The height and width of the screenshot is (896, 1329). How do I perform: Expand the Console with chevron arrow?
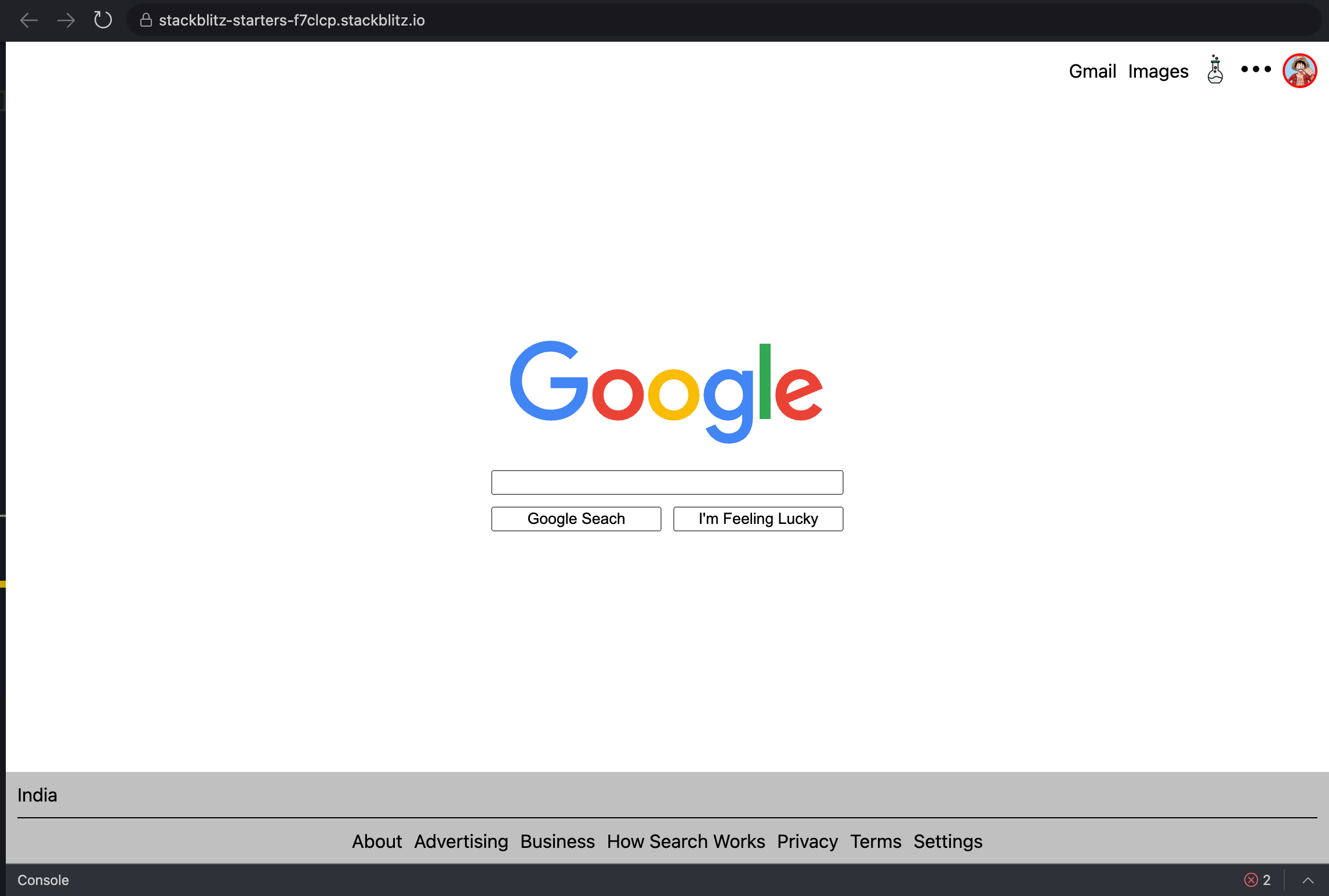(x=1308, y=880)
